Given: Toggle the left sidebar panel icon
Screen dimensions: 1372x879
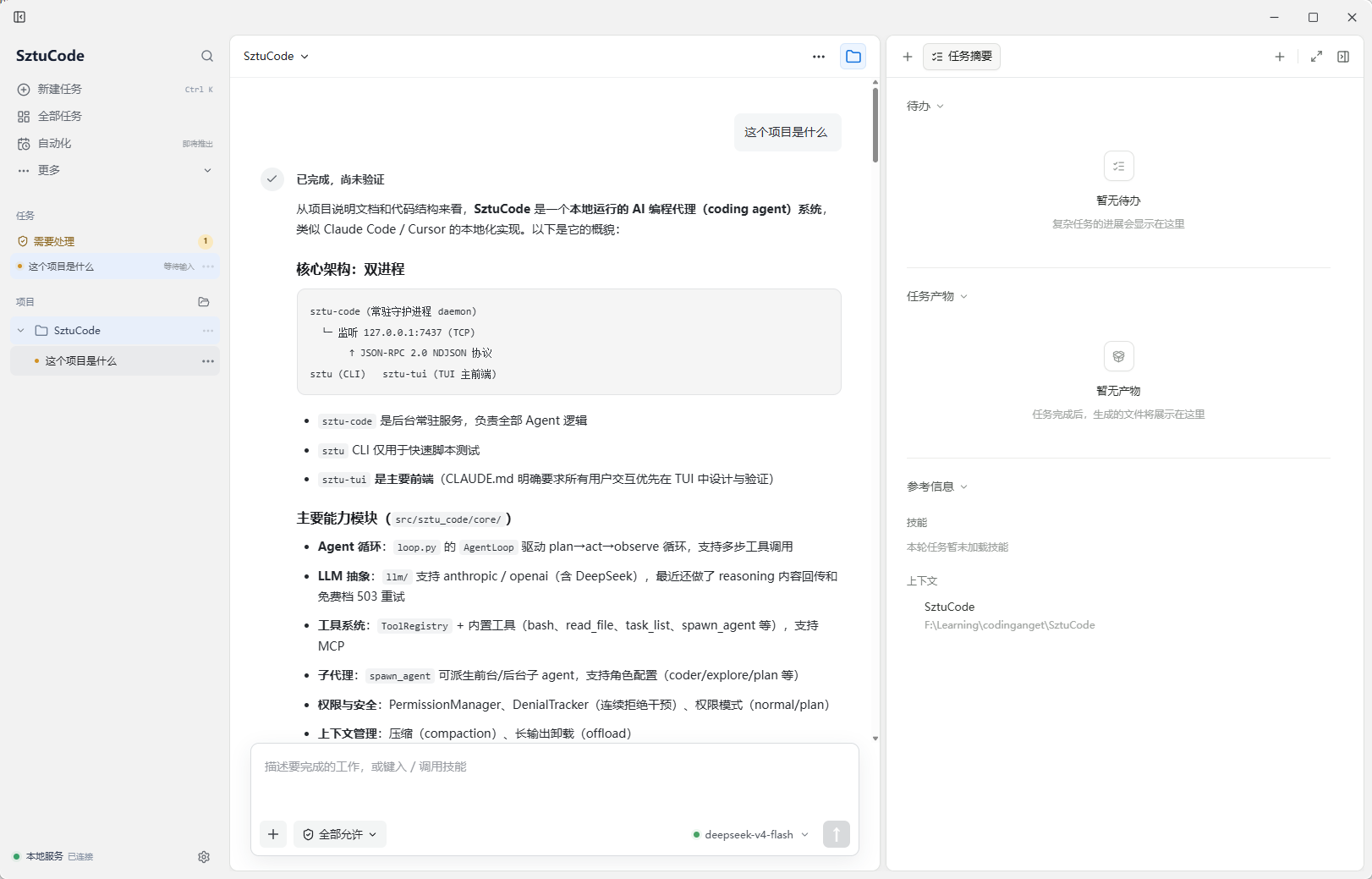Looking at the screenshot, I should pyautogui.click(x=19, y=17).
